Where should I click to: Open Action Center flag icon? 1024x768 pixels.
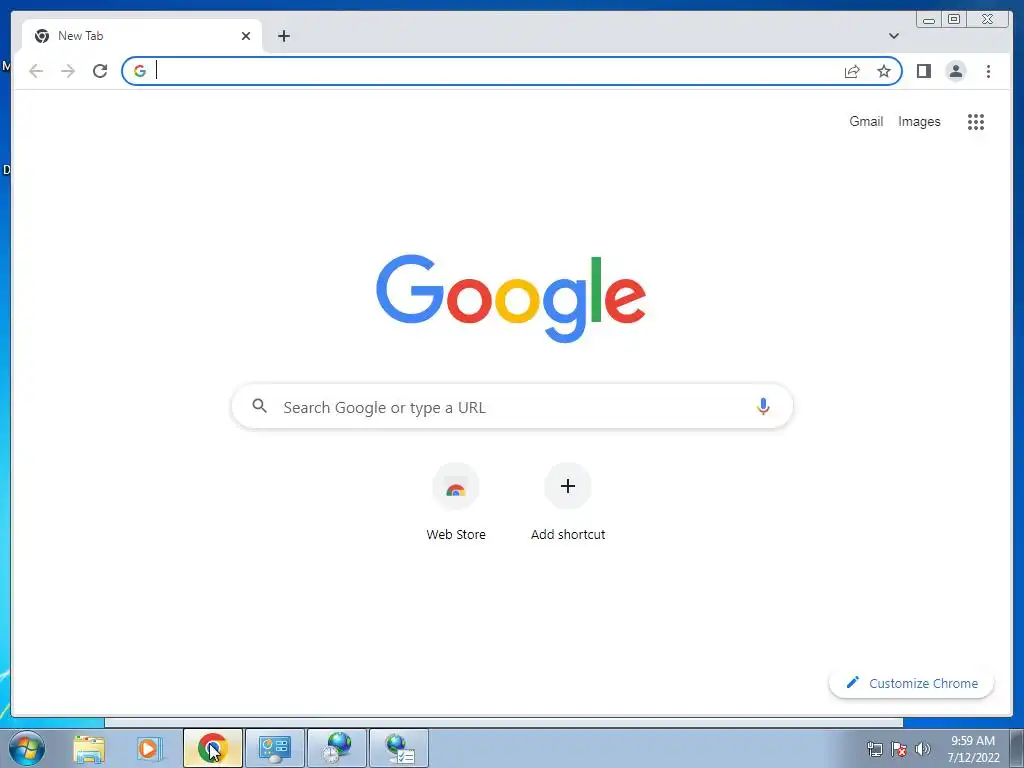899,749
